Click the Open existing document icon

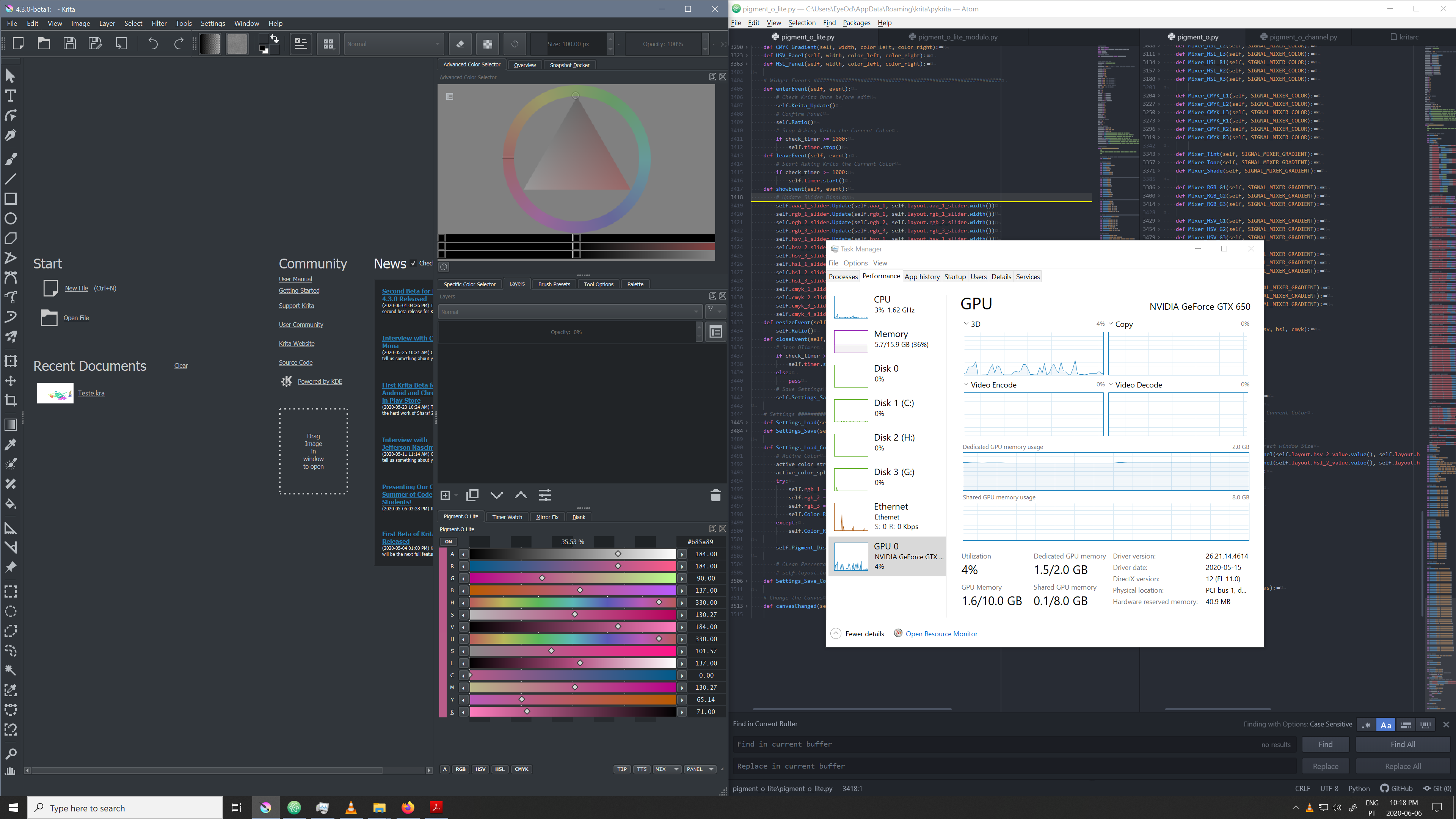click(44, 44)
